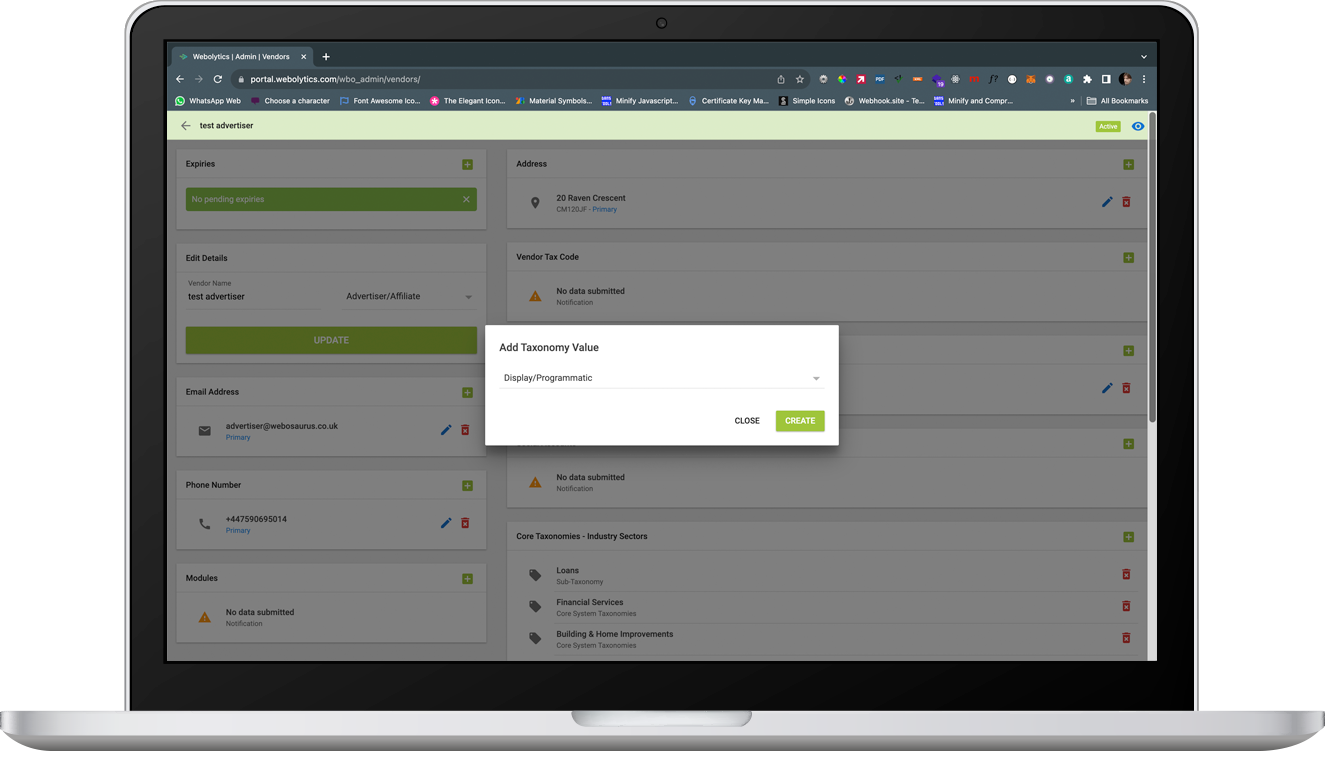
Task: Select the Webolytics Admin Vendors browser tab
Action: [240, 57]
